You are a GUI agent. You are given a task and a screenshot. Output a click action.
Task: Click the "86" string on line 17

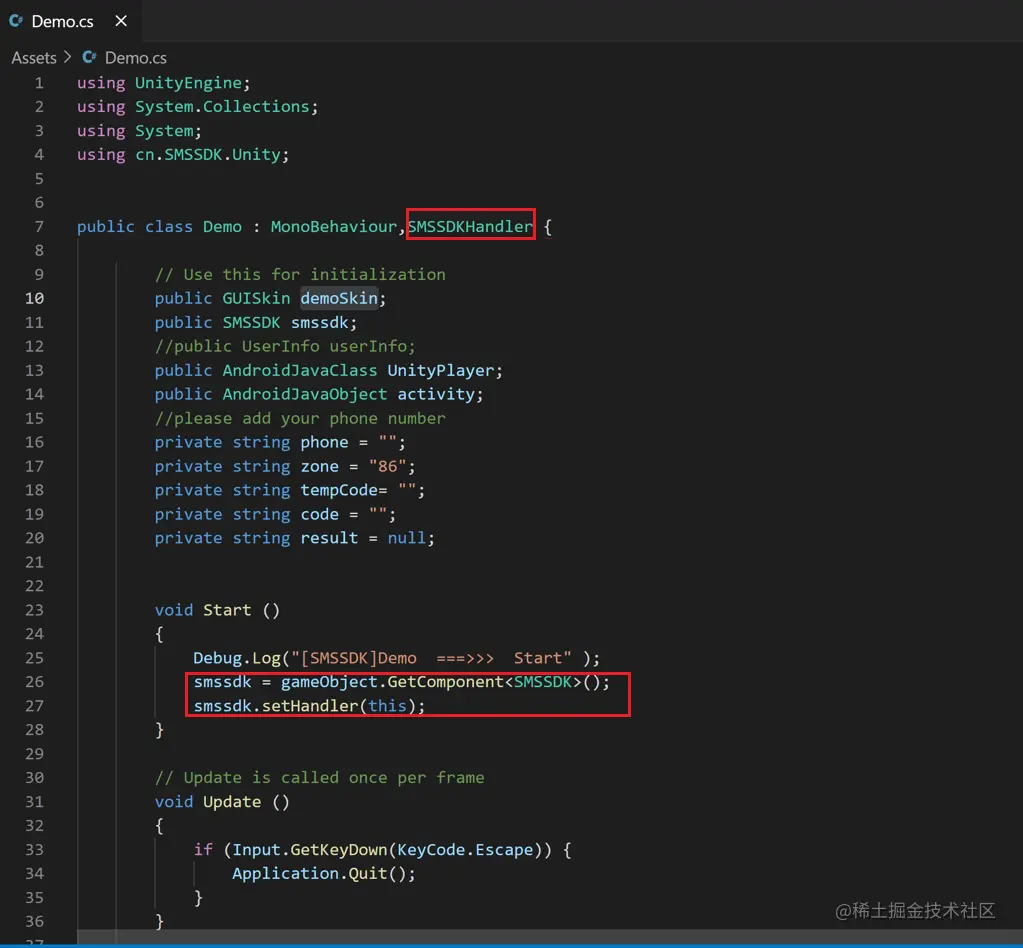click(388, 466)
